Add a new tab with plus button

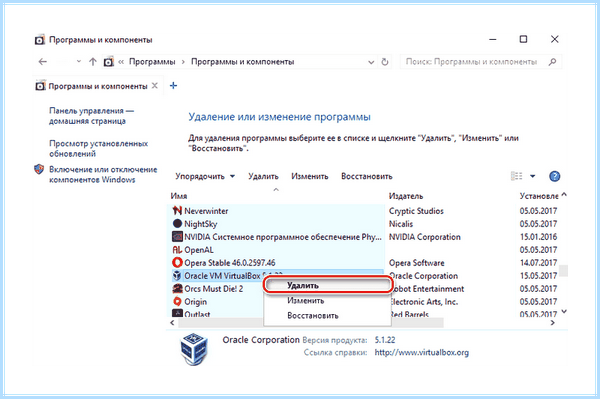(173, 86)
